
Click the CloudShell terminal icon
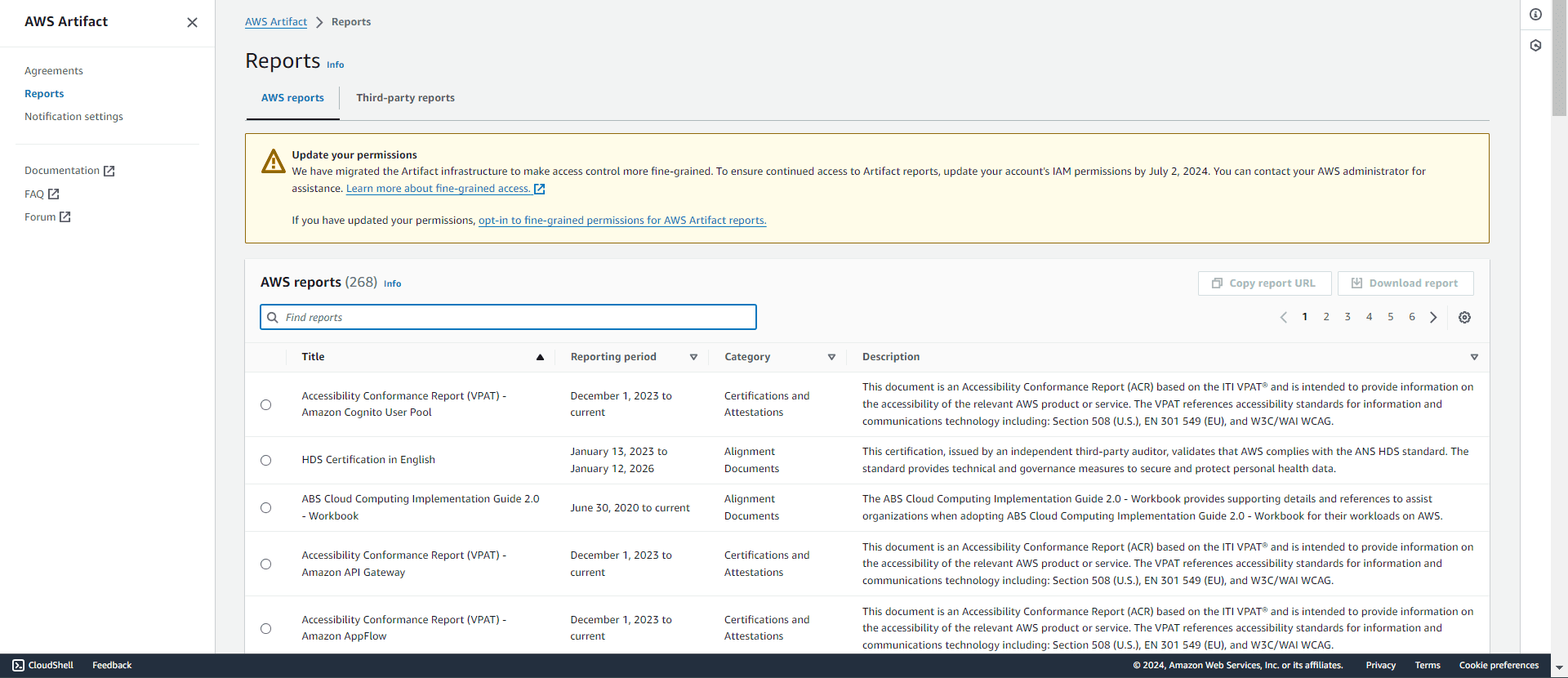click(18, 665)
